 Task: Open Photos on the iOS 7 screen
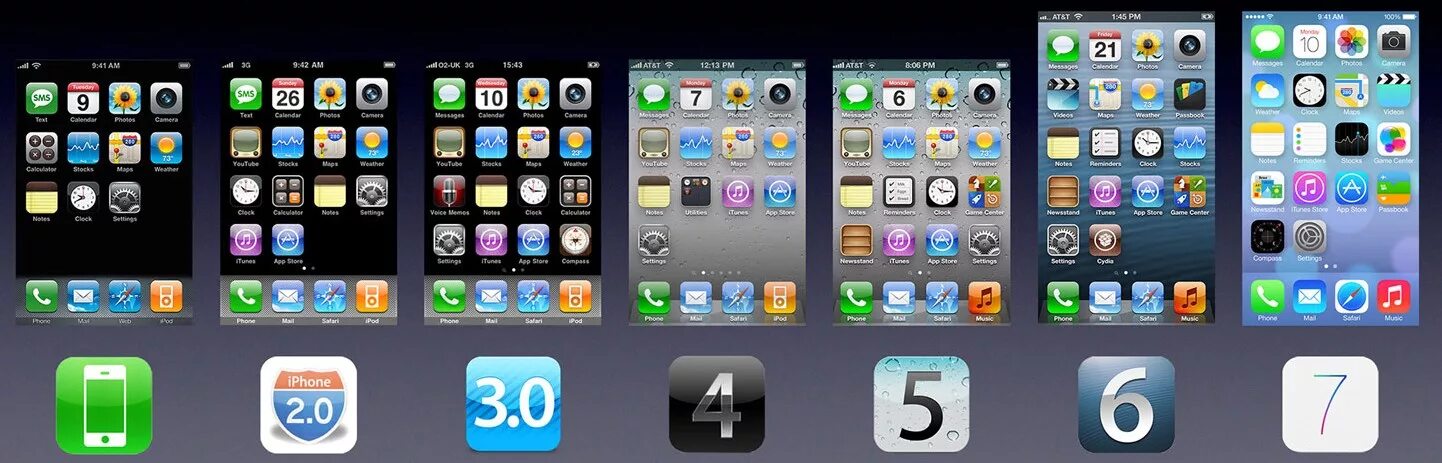(x=1351, y=42)
